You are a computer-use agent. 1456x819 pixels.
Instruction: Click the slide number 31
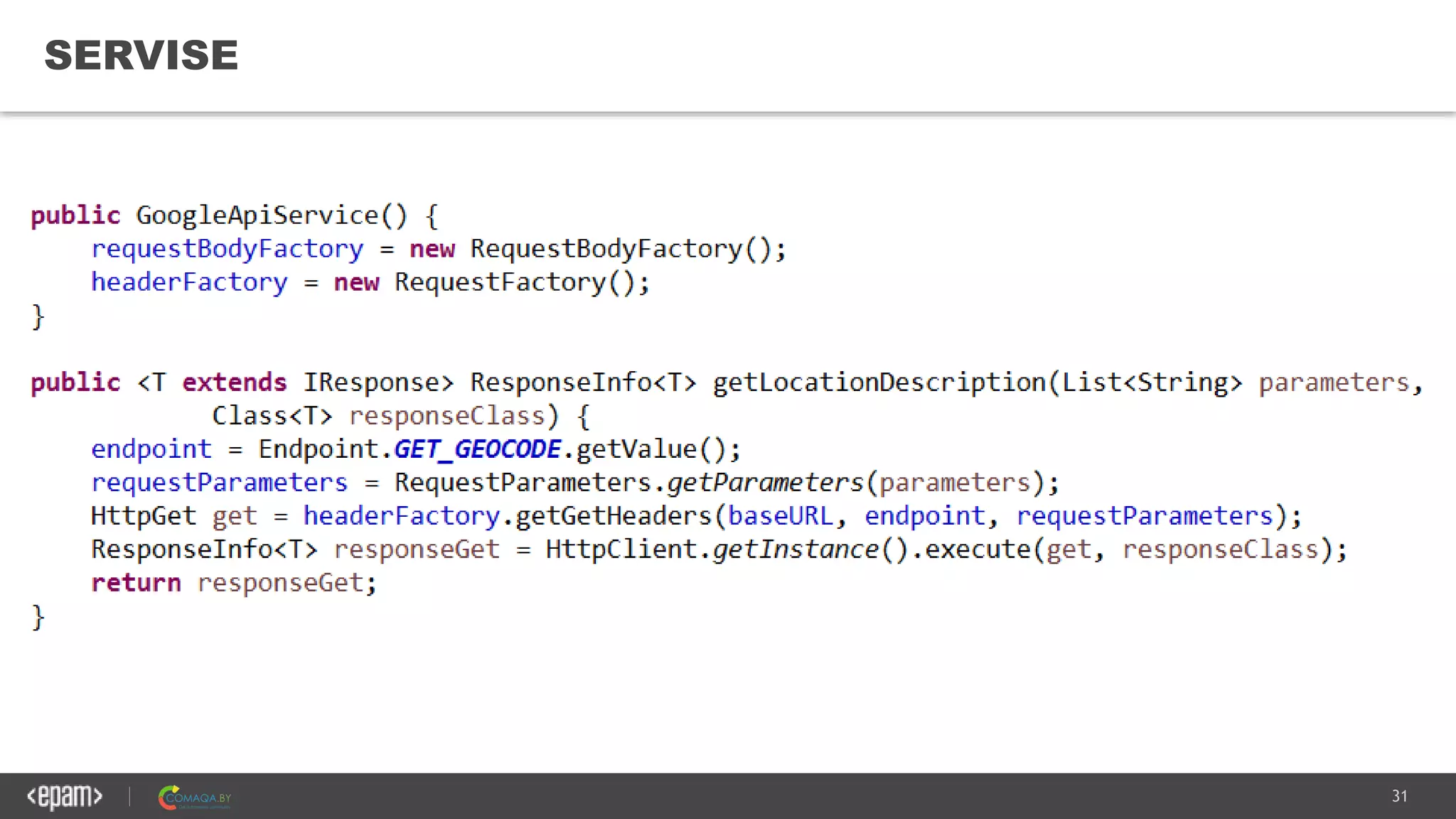[x=1399, y=796]
